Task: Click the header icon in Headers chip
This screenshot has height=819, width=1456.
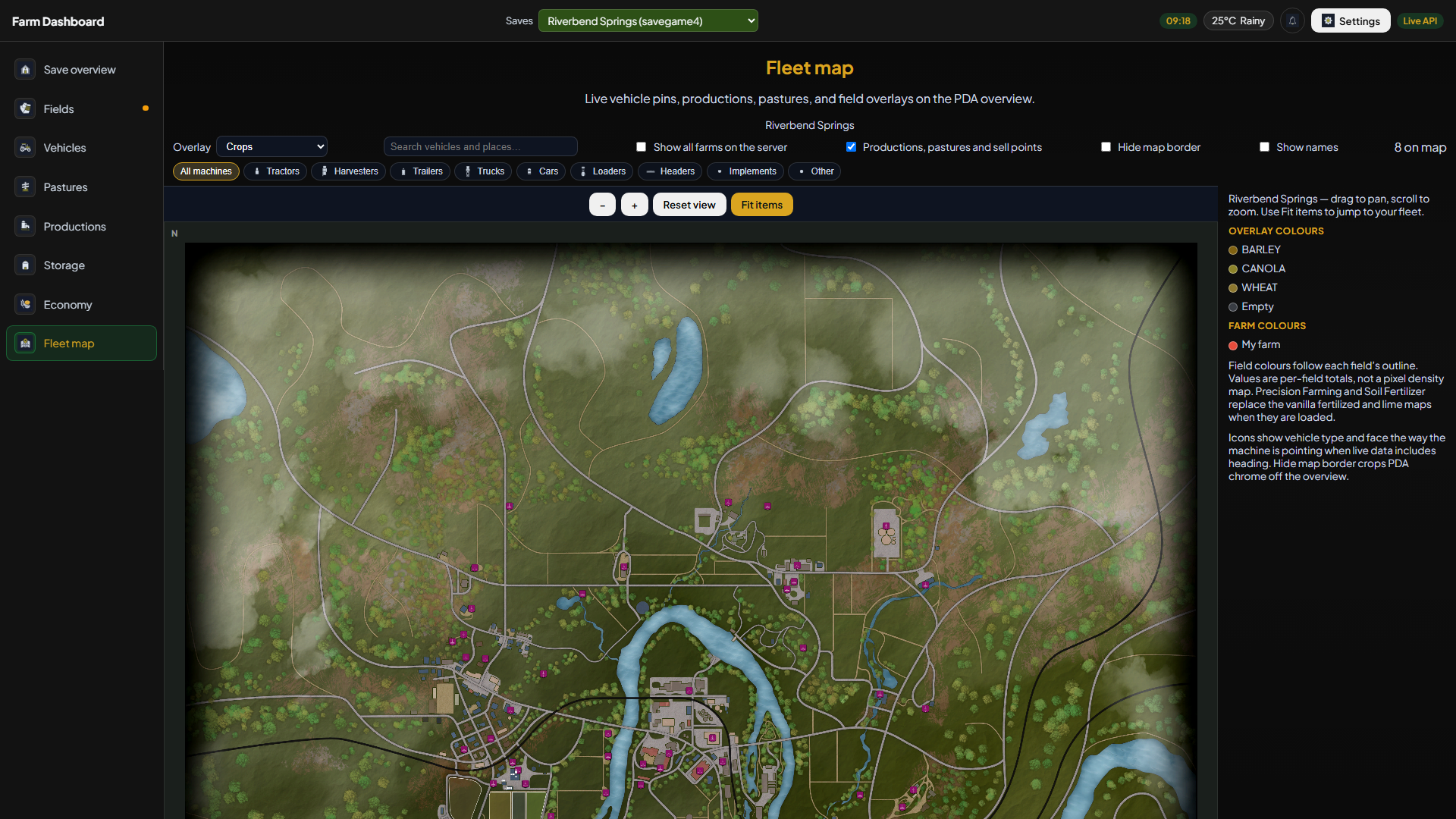Action: (x=651, y=171)
